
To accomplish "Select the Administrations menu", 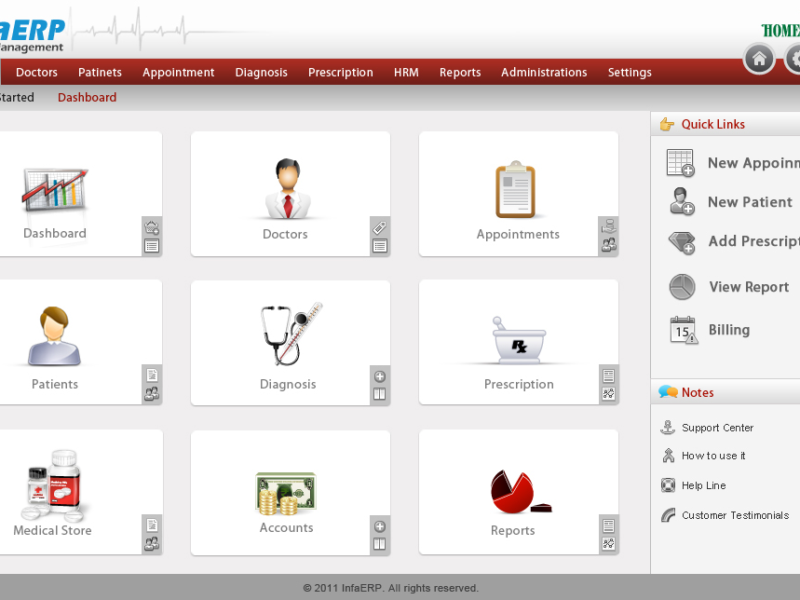I will point(544,72).
